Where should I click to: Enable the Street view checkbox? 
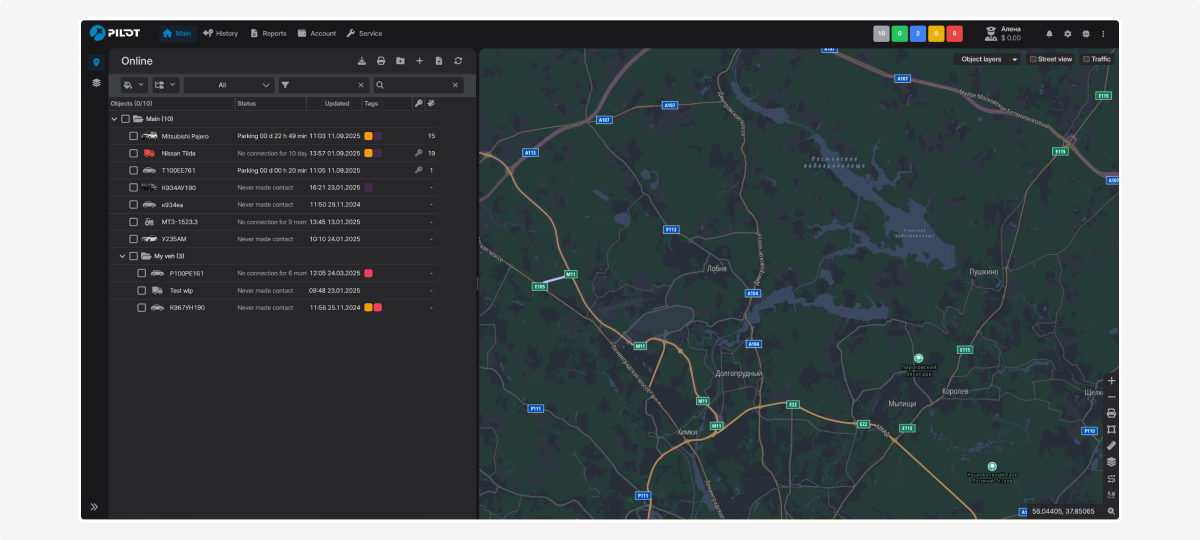click(1033, 59)
